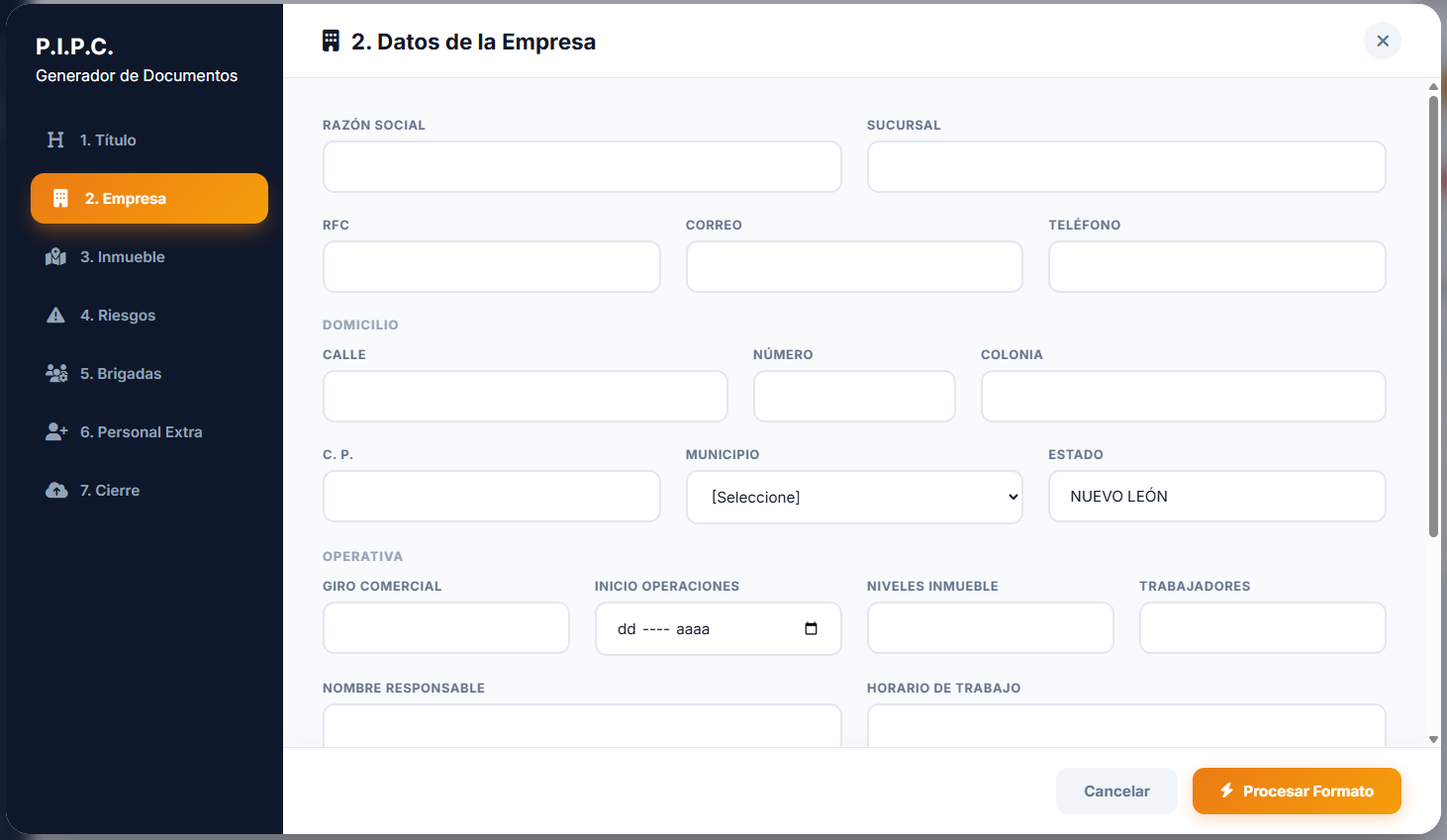Click the "2. Datos de la Empresa" heading
Screen dimensions: 1447x840
click(473, 42)
